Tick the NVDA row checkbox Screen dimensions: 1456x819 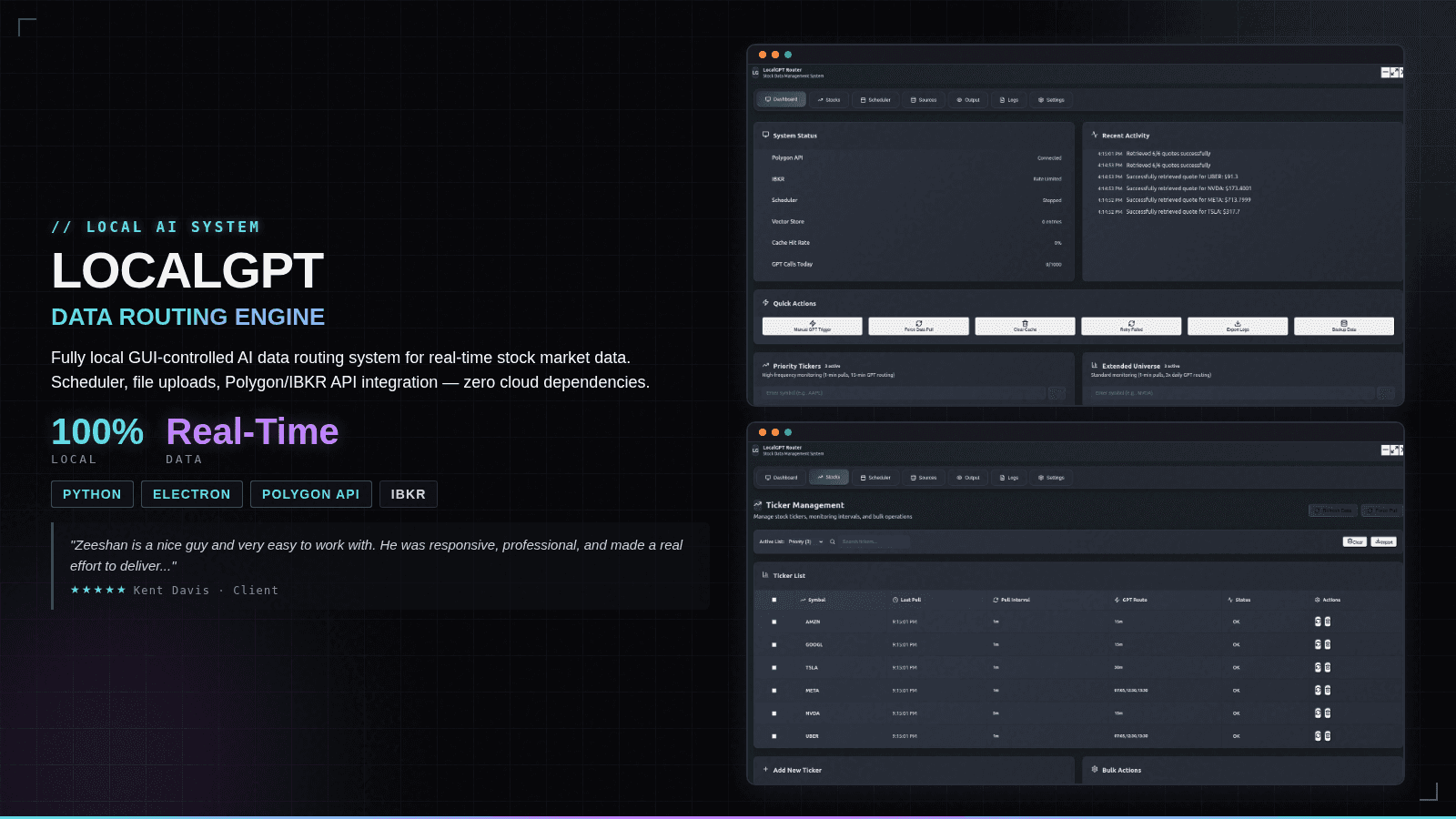pos(774,713)
